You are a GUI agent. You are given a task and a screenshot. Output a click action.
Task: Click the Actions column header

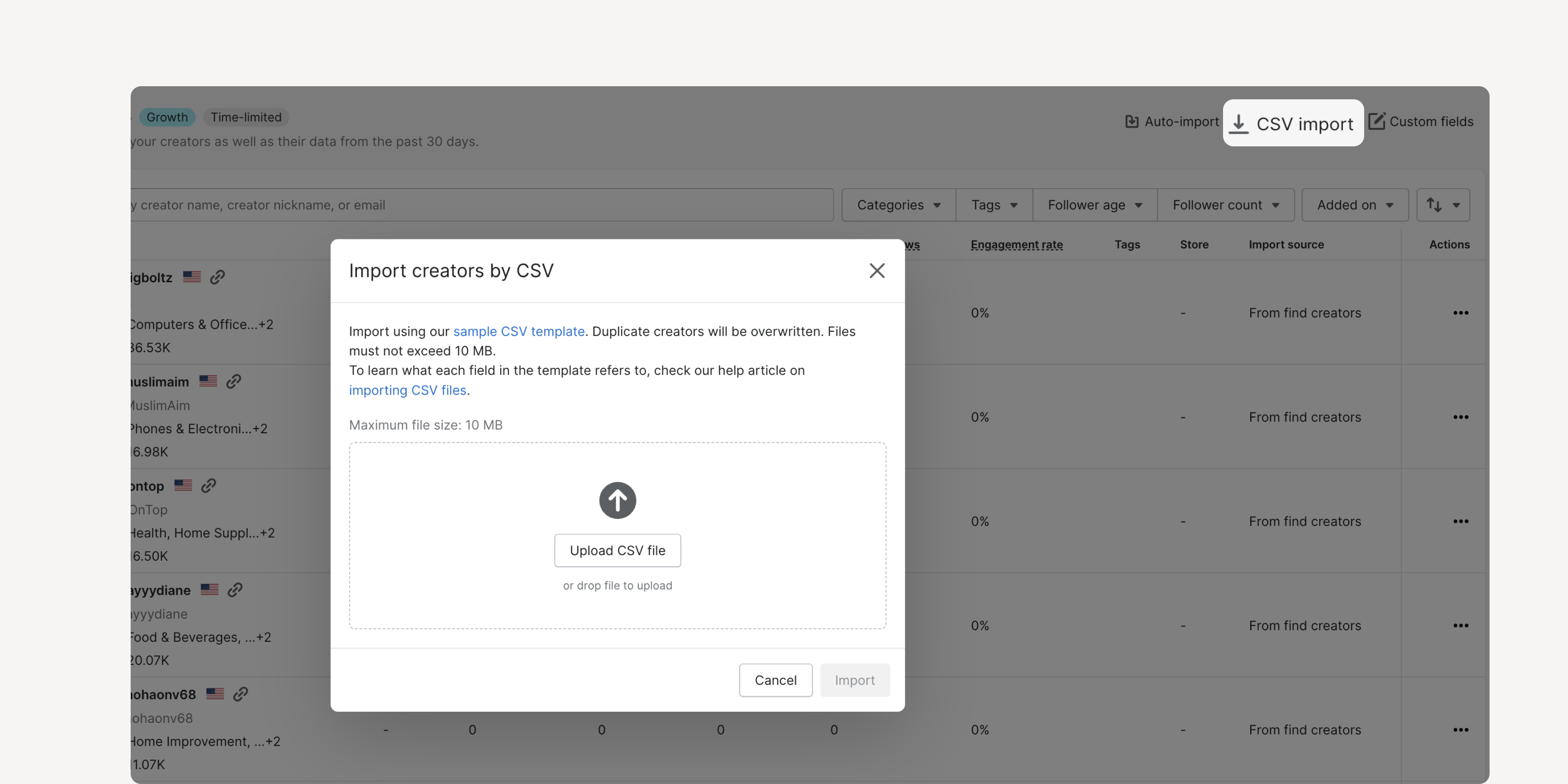1449,244
